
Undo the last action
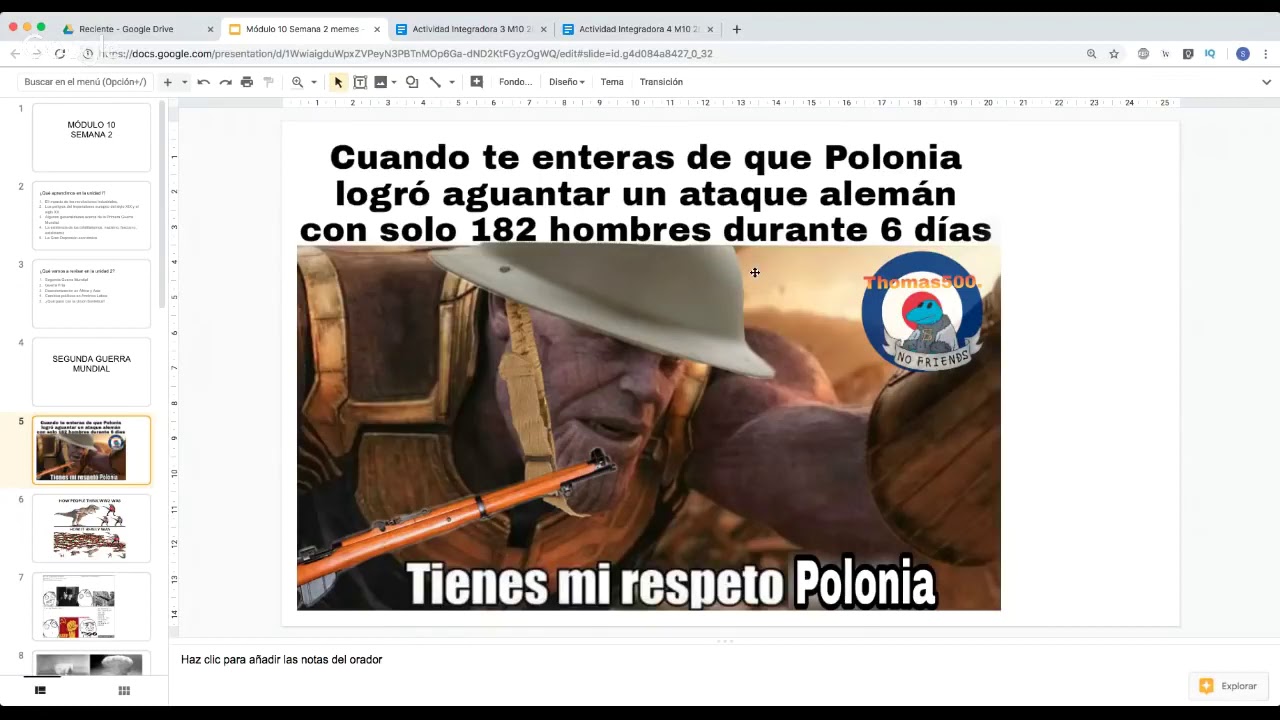pyautogui.click(x=204, y=82)
